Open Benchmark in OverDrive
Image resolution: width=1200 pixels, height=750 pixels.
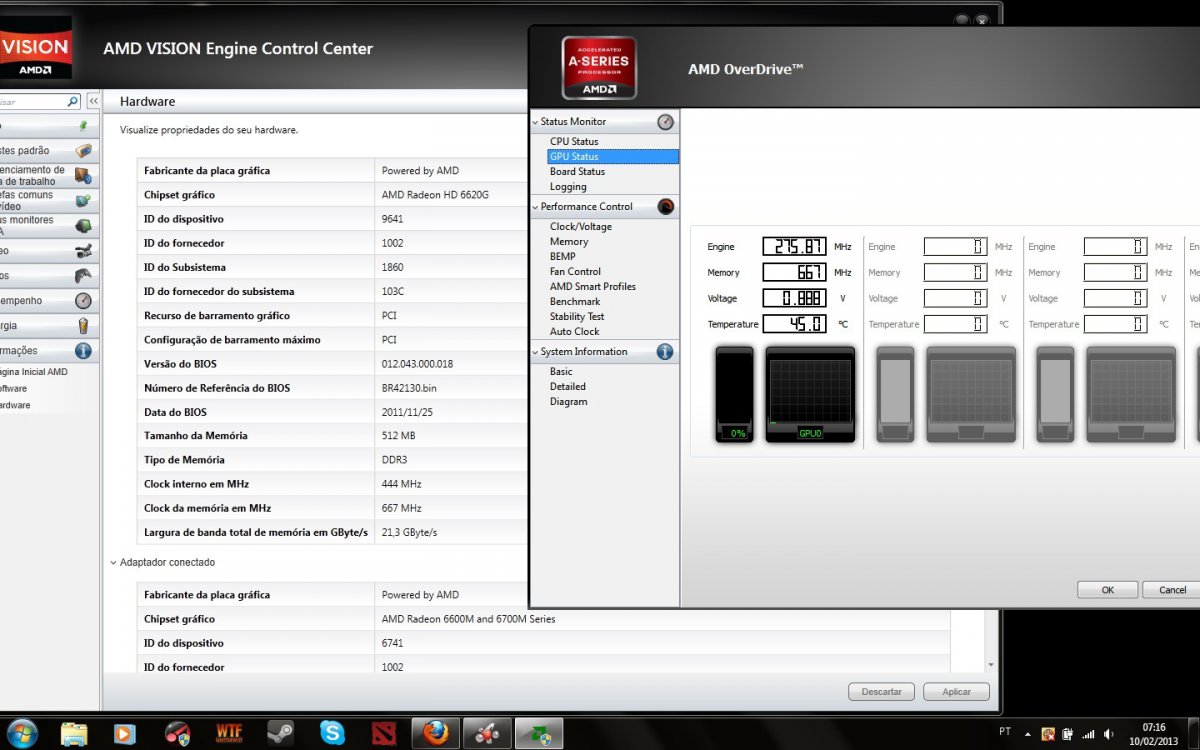pos(575,302)
